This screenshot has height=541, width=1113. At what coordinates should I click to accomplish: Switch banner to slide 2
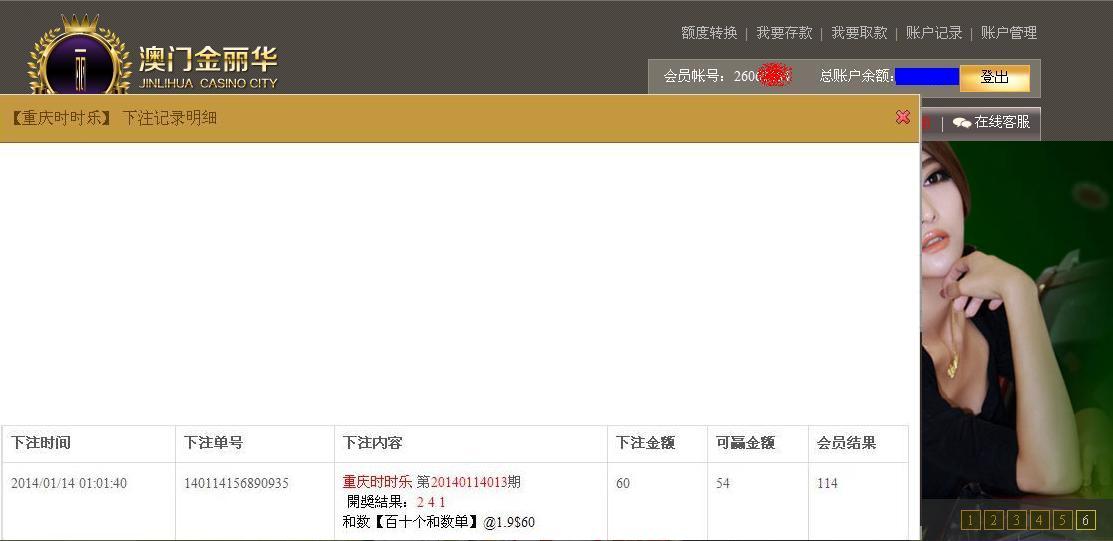pyautogui.click(x=993, y=520)
